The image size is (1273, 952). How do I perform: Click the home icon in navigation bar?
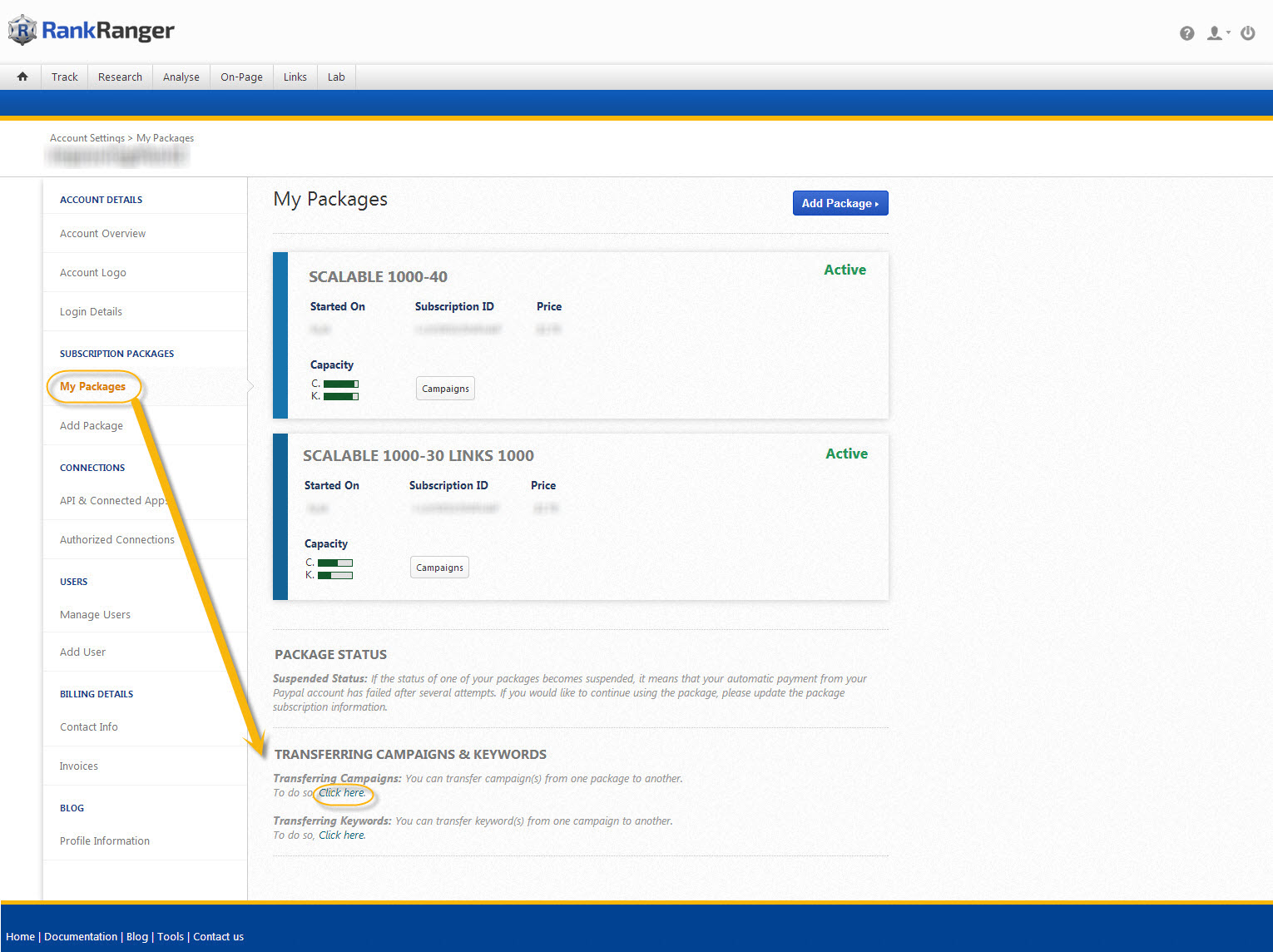(22, 77)
